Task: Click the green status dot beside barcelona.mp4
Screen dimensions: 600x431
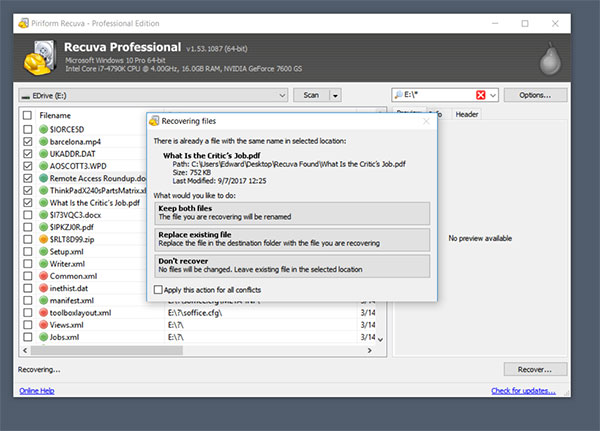Action: pyautogui.click(x=42, y=141)
